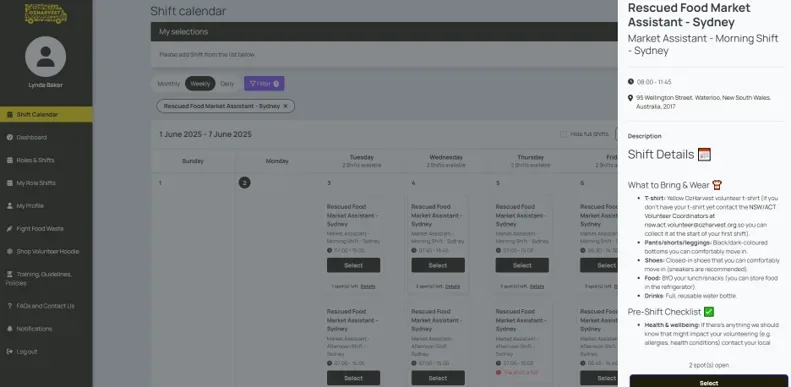Open Roles & Shifts in sidebar

tap(35, 160)
